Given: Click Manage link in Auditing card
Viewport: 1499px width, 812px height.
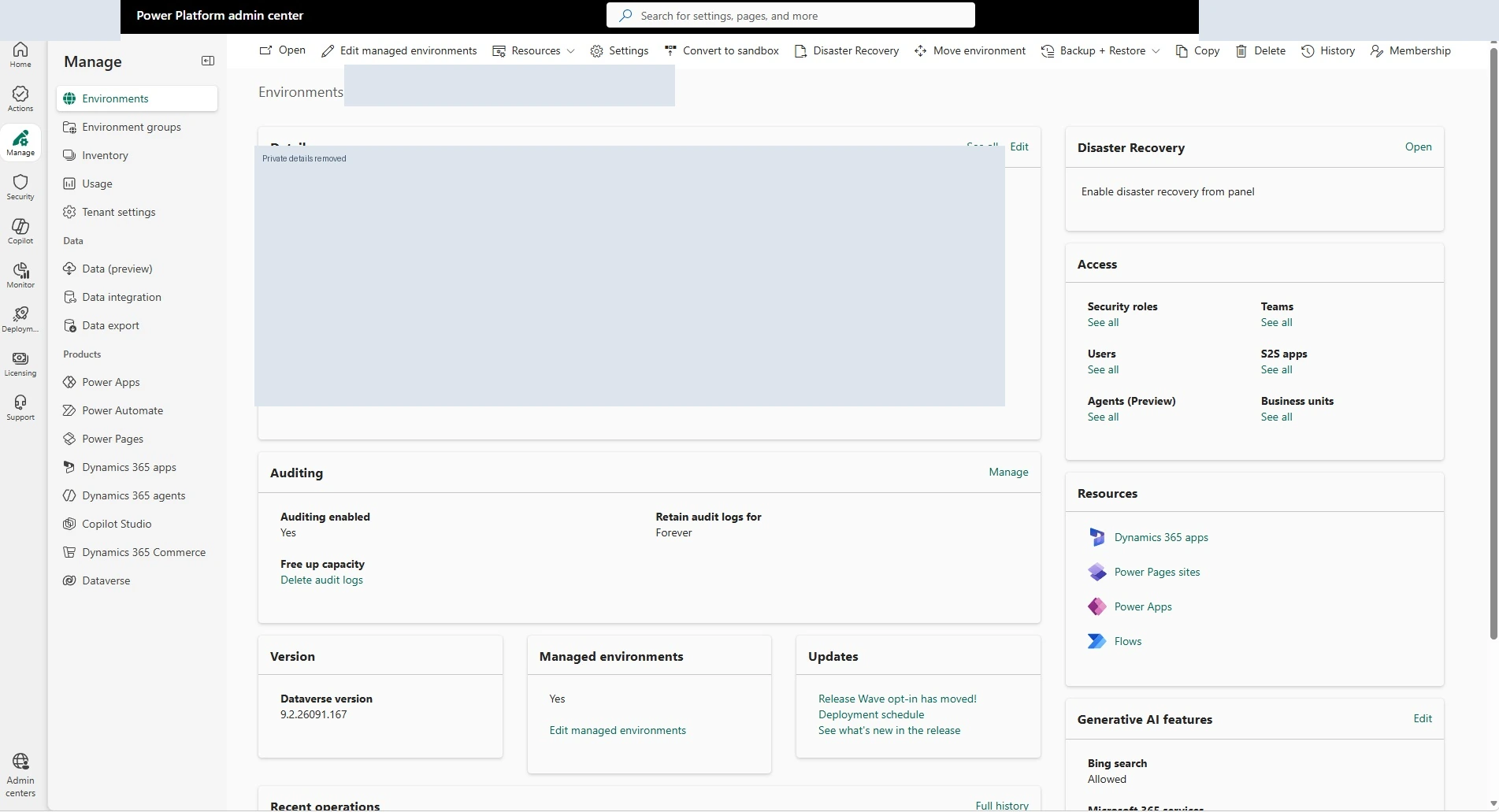Looking at the screenshot, I should pyautogui.click(x=1008, y=472).
